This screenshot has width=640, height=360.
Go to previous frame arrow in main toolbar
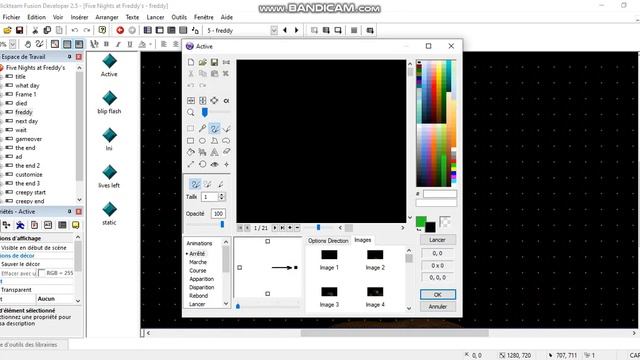pyautogui.click(x=285, y=30)
